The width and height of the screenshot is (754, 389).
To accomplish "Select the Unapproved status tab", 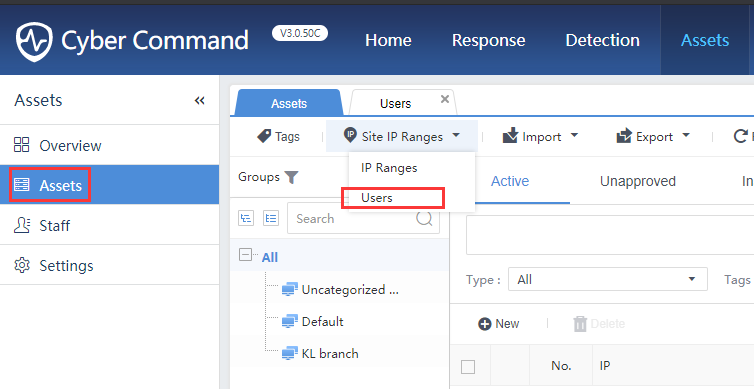I will (638, 181).
